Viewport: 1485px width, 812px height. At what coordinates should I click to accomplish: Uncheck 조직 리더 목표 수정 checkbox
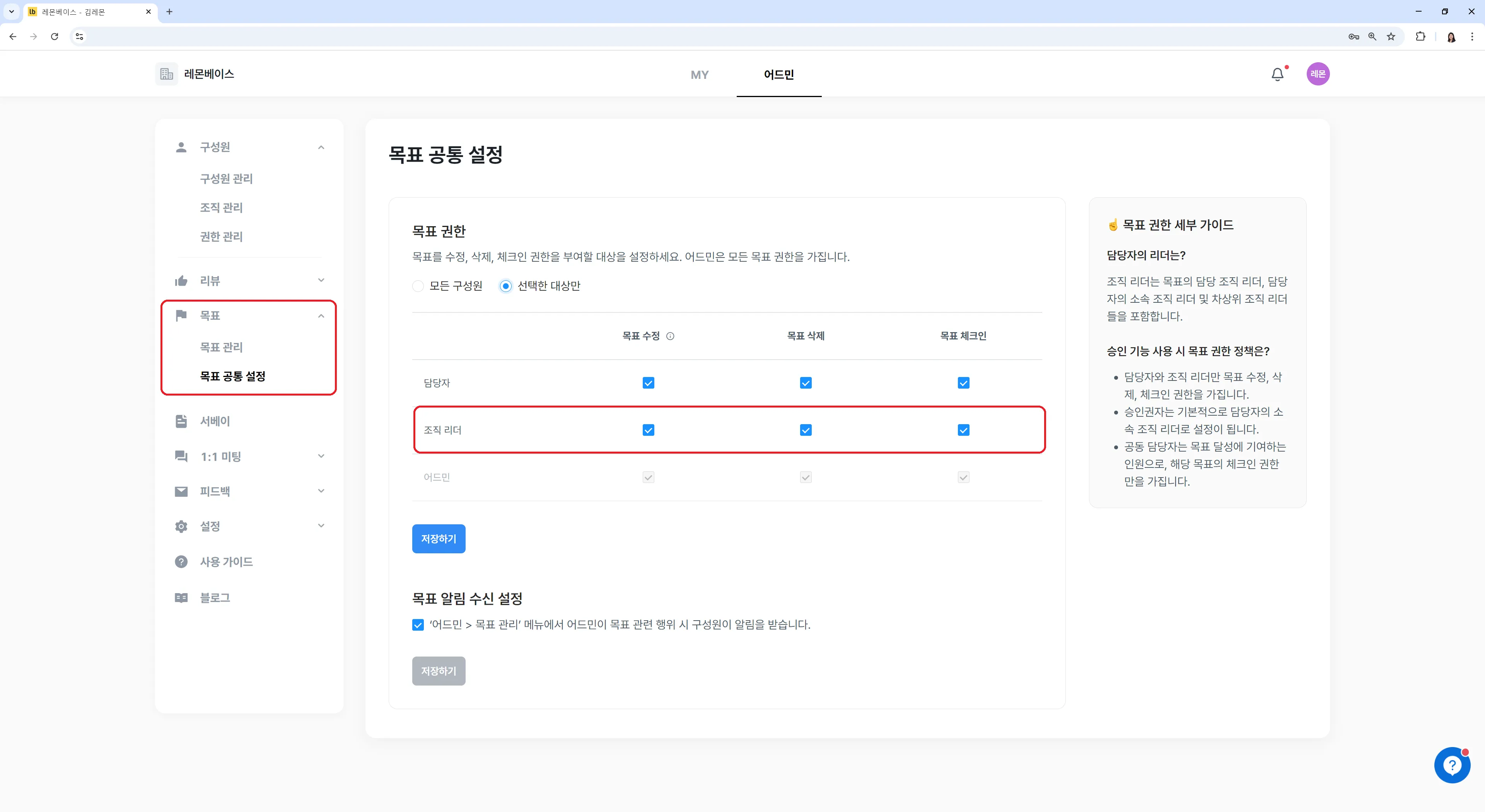coord(648,430)
